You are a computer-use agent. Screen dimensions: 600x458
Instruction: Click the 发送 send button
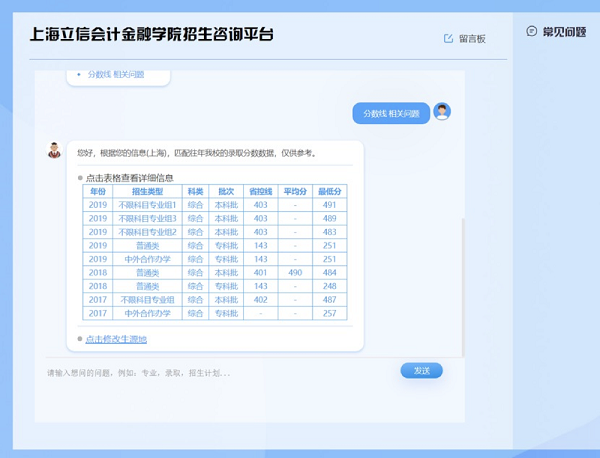(x=422, y=370)
